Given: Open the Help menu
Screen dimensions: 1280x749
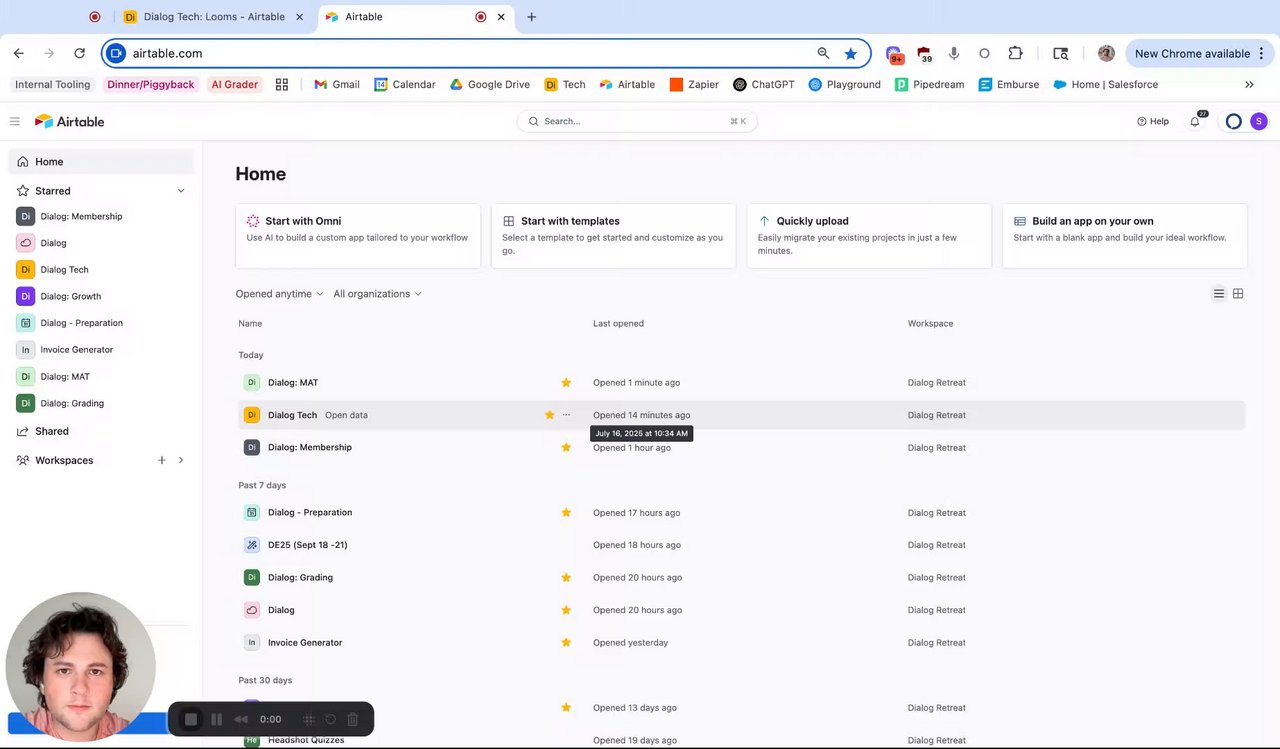Looking at the screenshot, I should click(x=1153, y=121).
